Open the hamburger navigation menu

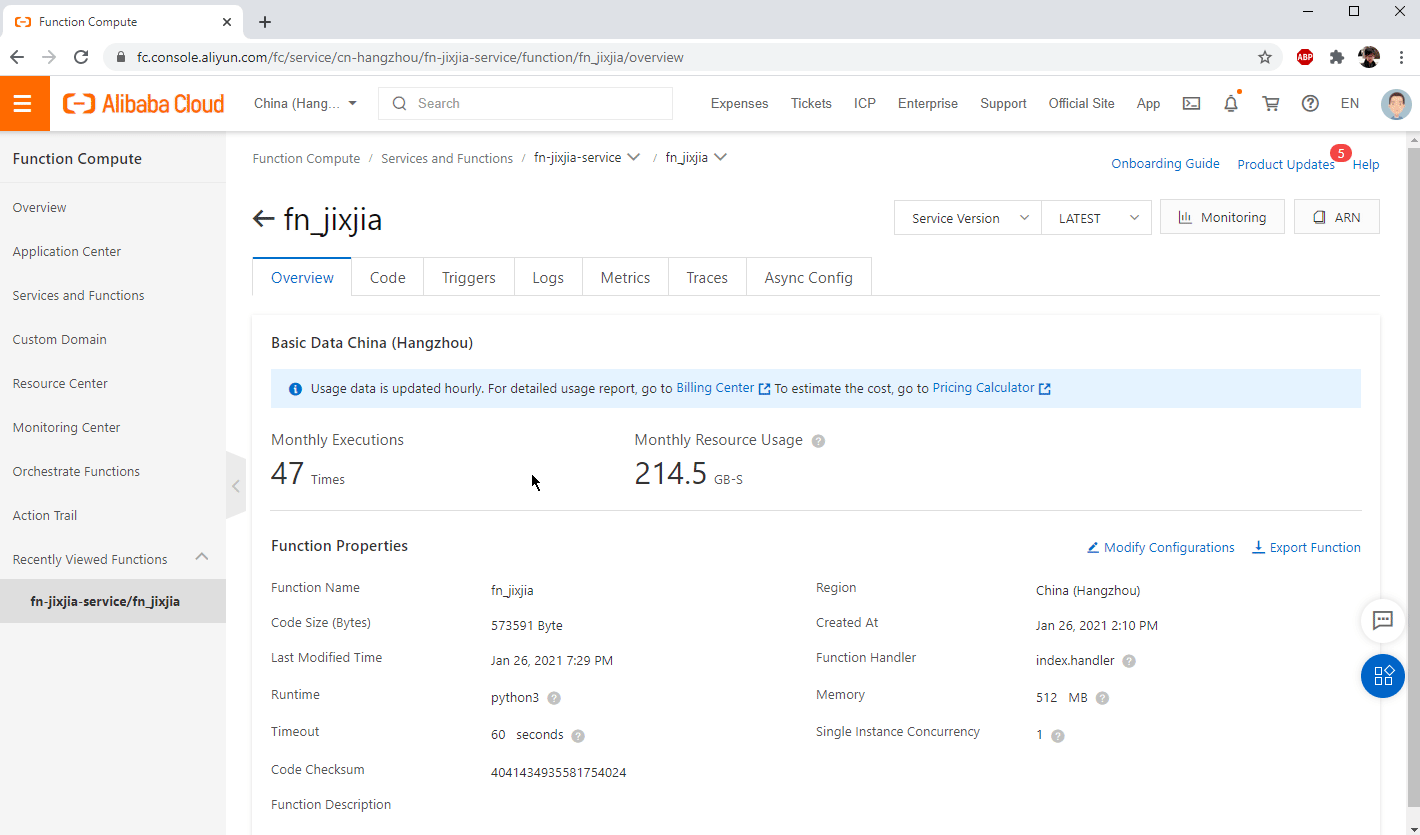pos(24,103)
